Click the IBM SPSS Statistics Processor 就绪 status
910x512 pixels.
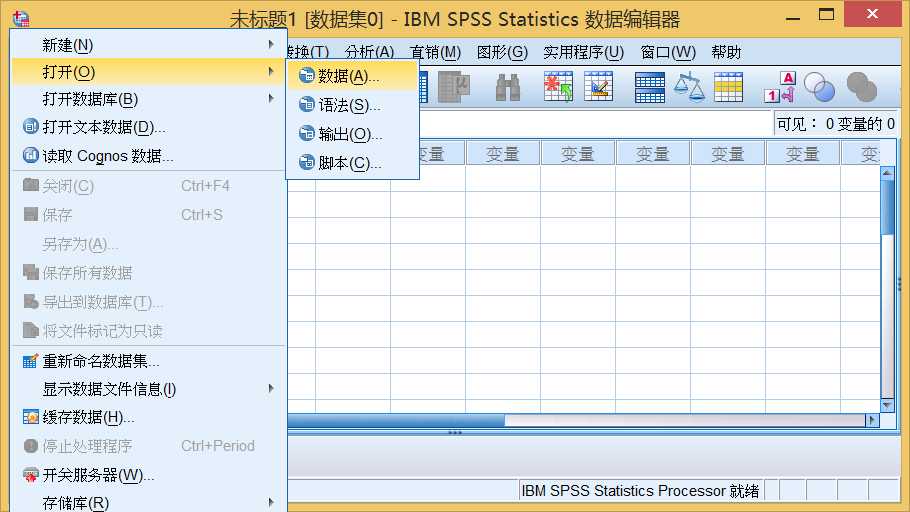(x=640, y=491)
